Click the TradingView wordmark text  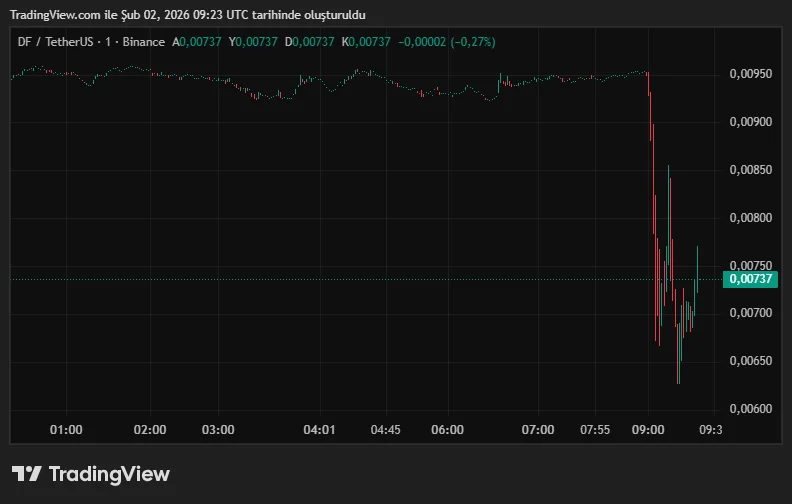pyautogui.click(x=109, y=474)
